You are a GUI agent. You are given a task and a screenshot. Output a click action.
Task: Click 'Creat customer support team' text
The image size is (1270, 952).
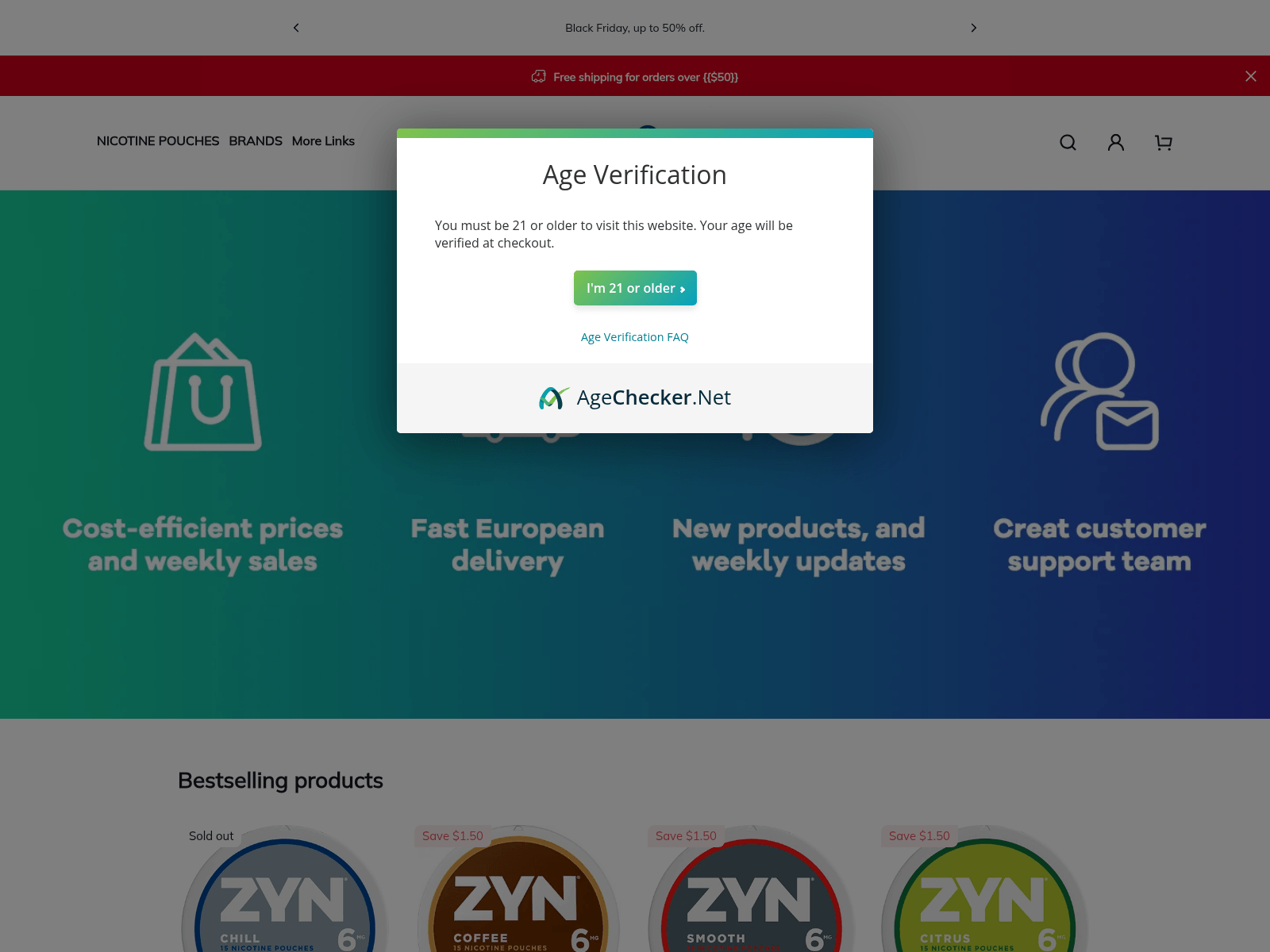coord(1099,545)
